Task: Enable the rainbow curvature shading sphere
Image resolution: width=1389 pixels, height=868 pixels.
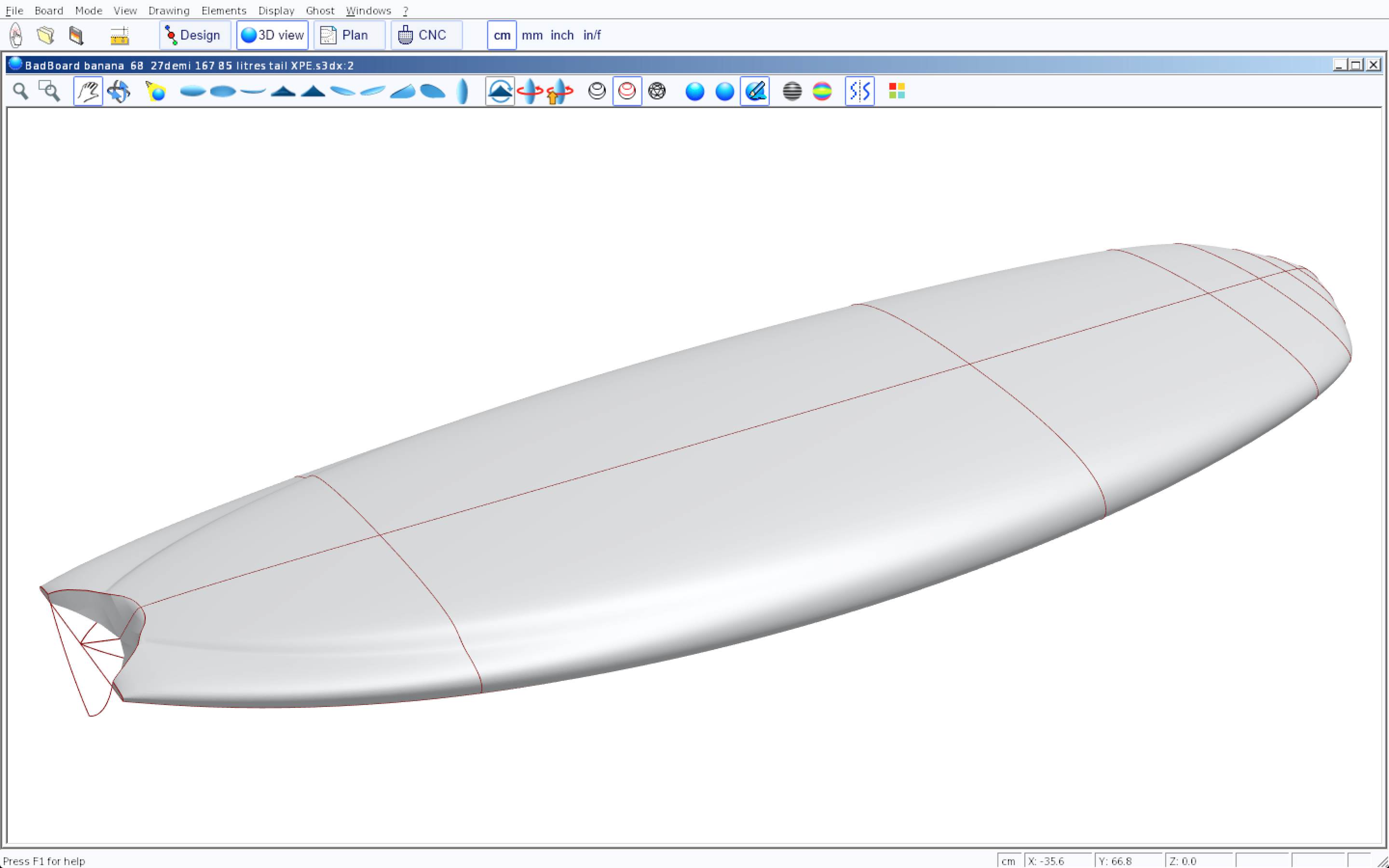Action: point(822,91)
